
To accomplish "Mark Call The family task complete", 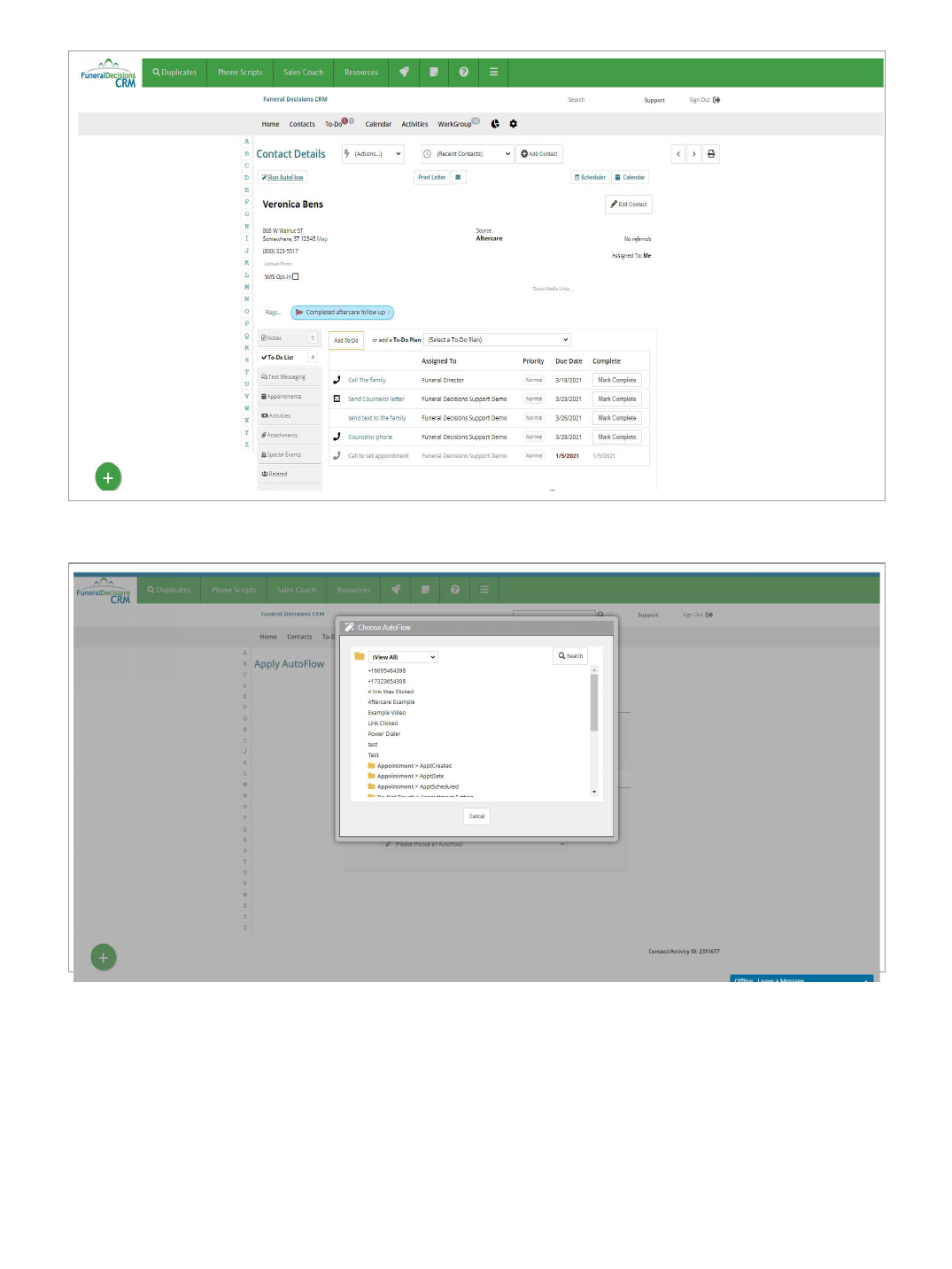I will [x=616, y=380].
